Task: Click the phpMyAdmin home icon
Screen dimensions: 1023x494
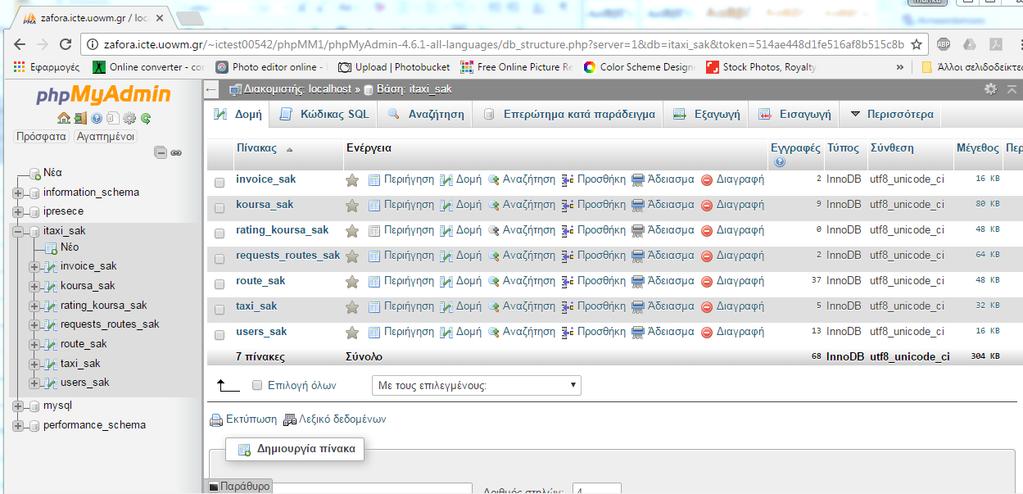Action: 63,119
